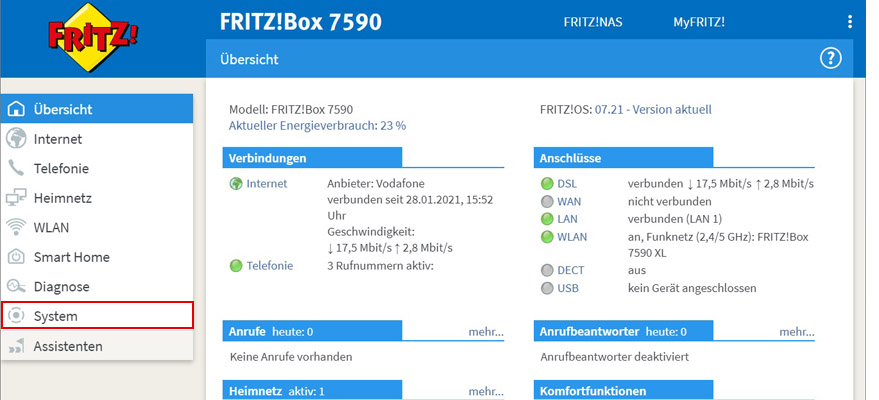
Task: Open MyFRITZ! from the top bar
Action: (x=699, y=21)
